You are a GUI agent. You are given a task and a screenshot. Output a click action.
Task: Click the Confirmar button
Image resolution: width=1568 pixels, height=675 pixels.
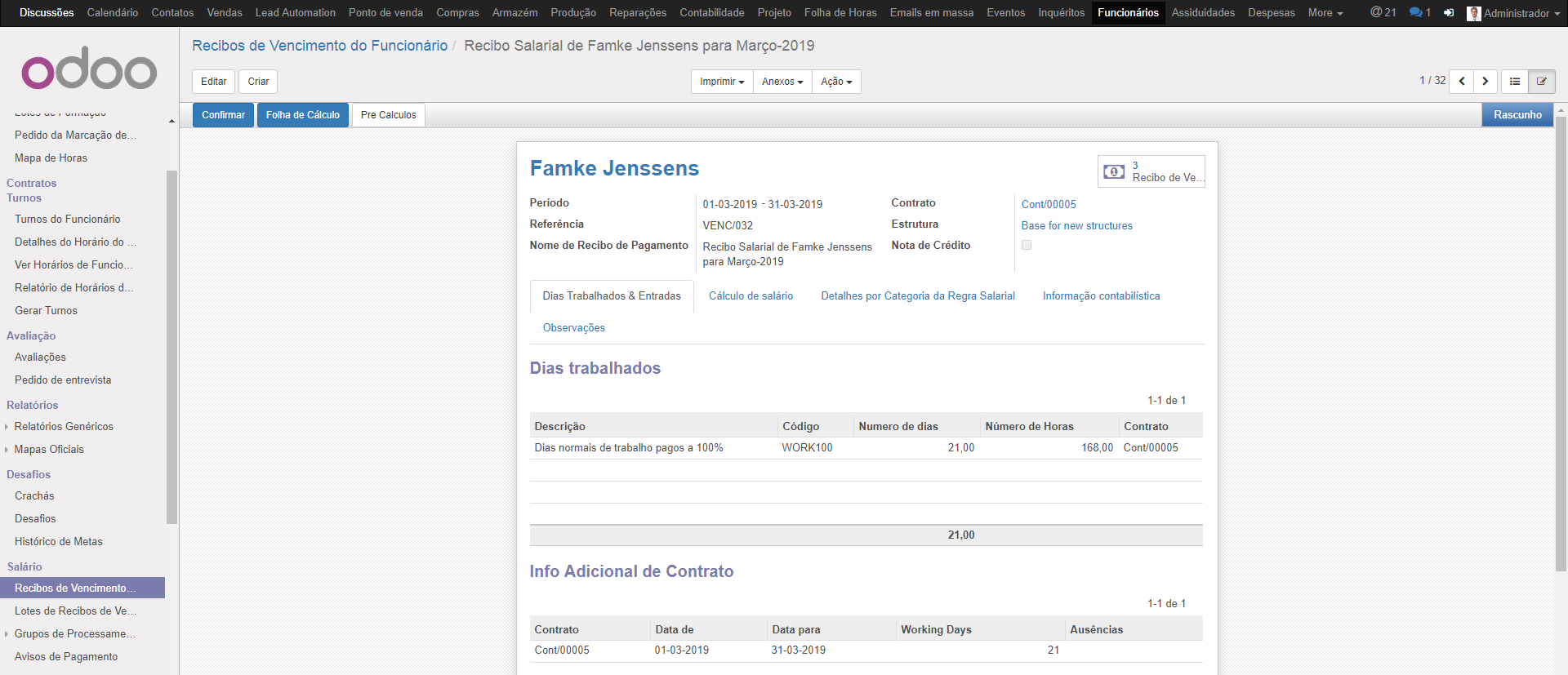pyautogui.click(x=223, y=115)
